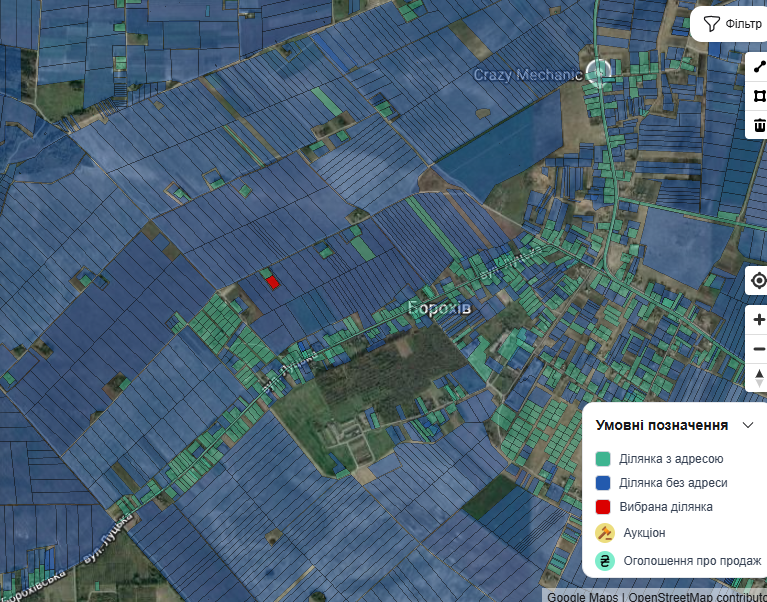Screen dimensions: 767x602
Task: Click the Аукціон gavel icon
Action: click(x=604, y=533)
